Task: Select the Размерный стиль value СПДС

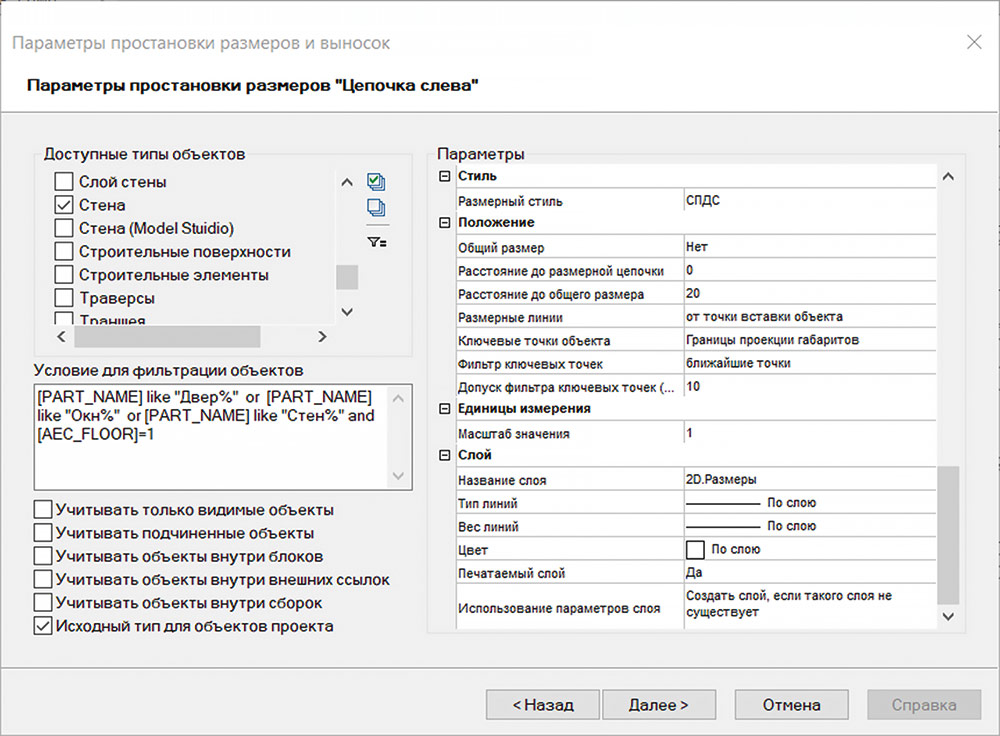Action: coord(808,200)
